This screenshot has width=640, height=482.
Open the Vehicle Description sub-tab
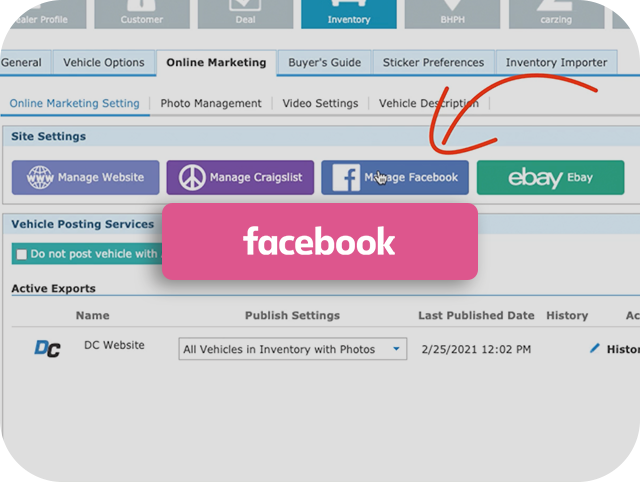(x=429, y=103)
